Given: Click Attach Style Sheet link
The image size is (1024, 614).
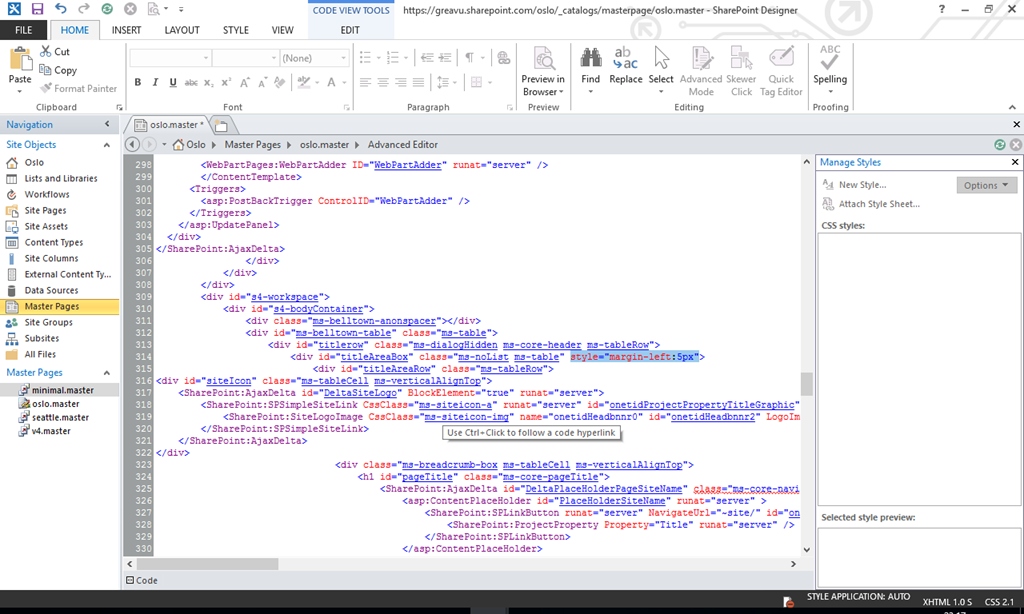Looking at the screenshot, I should pyautogui.click(x=878, y=204).
